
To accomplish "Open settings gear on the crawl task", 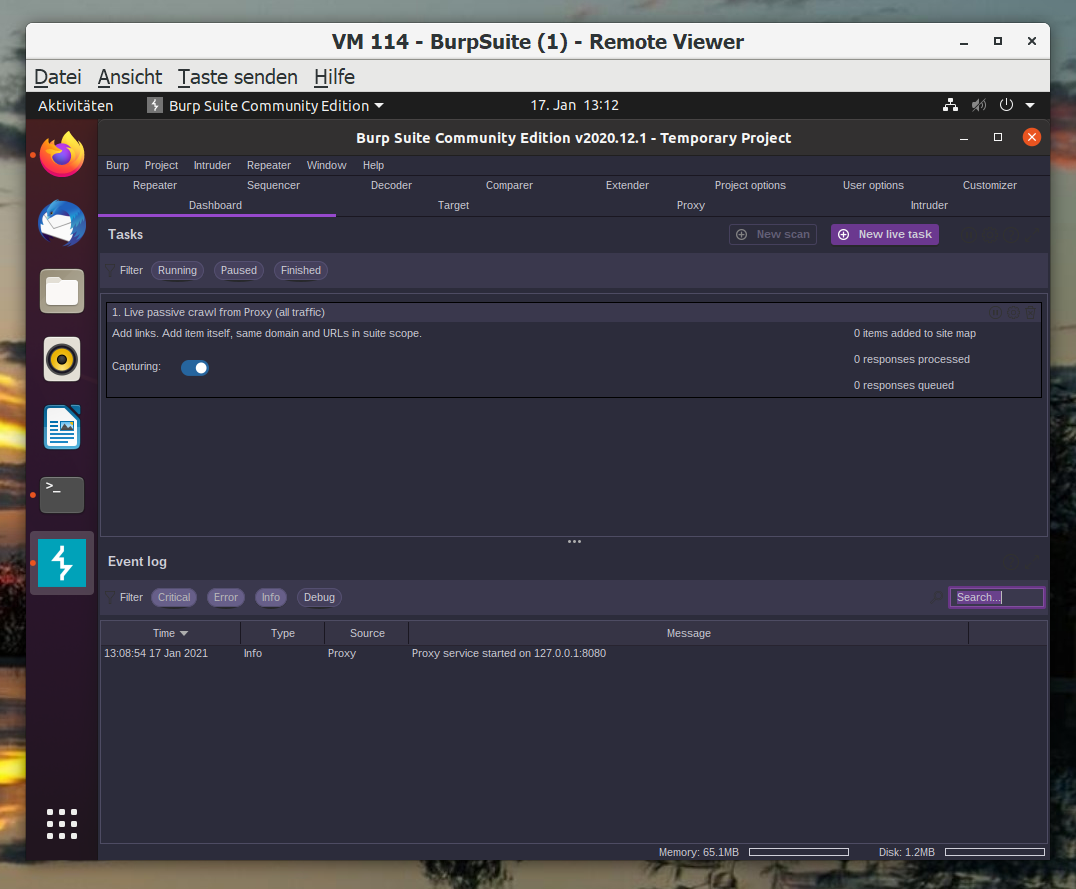I will (1013, 312).
